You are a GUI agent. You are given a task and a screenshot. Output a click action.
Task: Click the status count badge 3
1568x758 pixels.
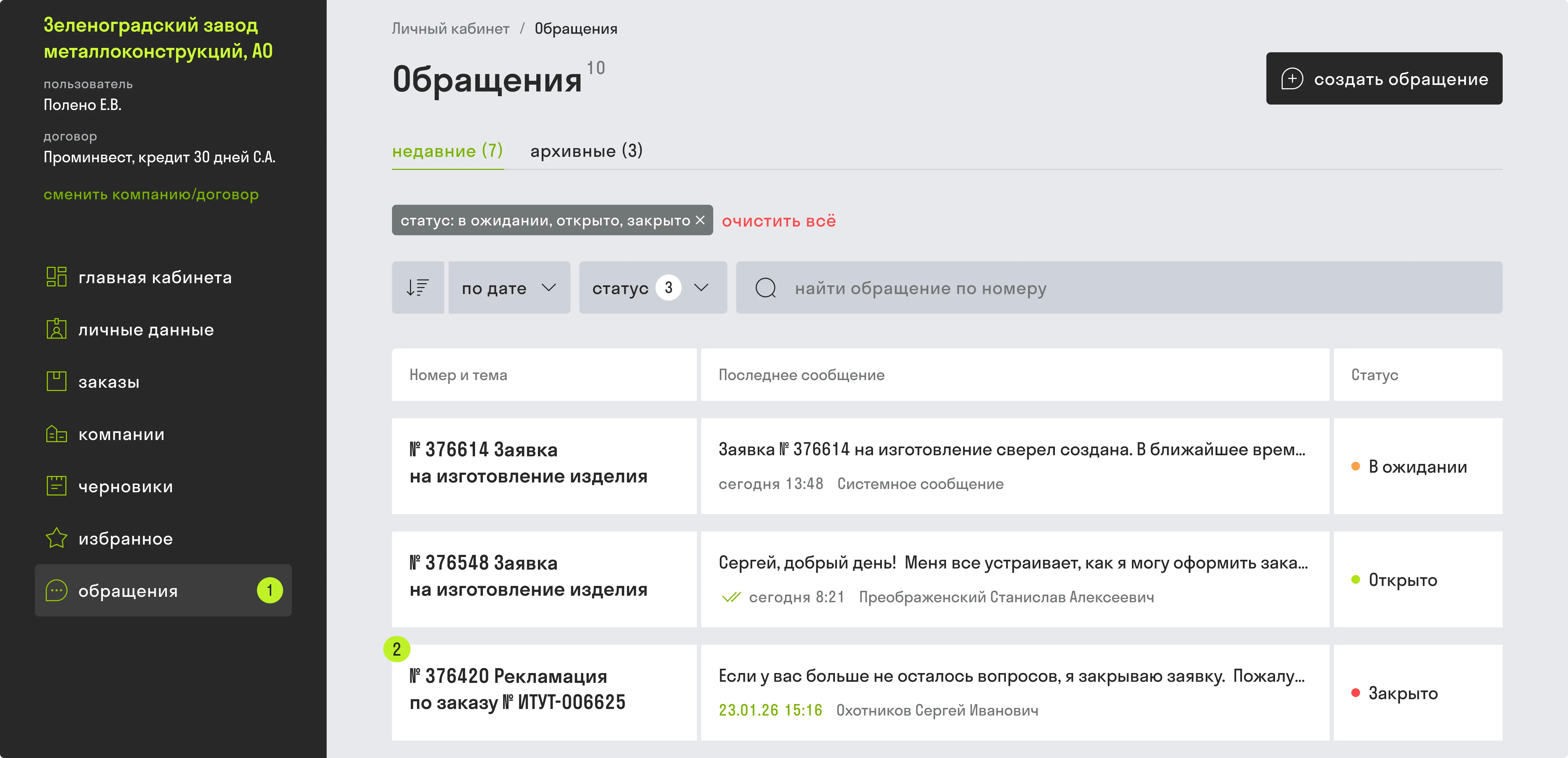[x=668, y=287]
